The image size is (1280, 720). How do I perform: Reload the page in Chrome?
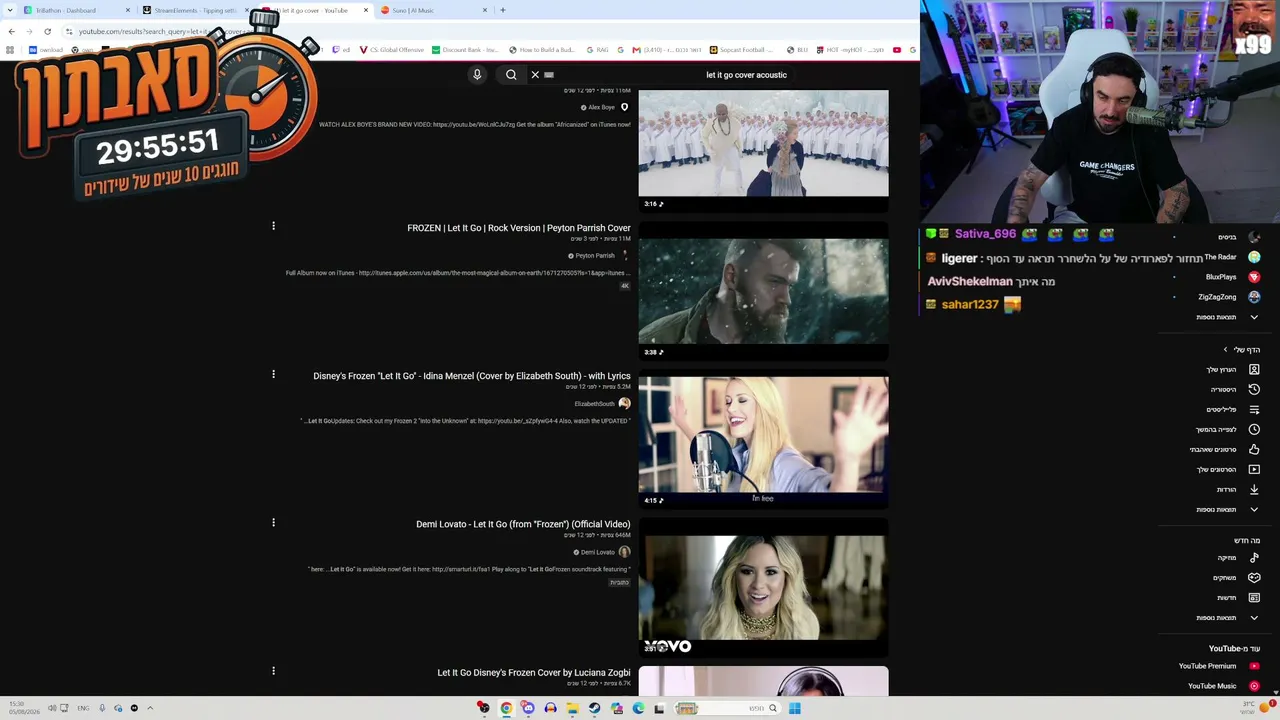(47, 31)
